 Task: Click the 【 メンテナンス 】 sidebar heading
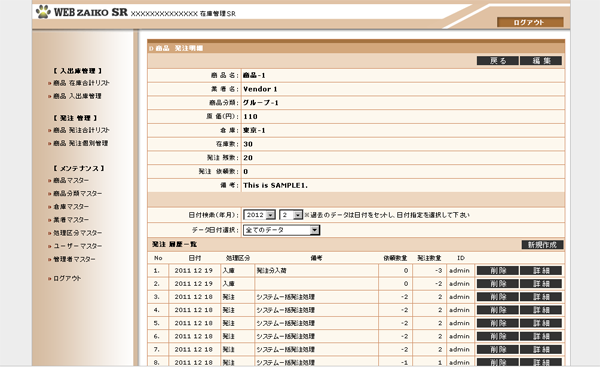point(78,168)
